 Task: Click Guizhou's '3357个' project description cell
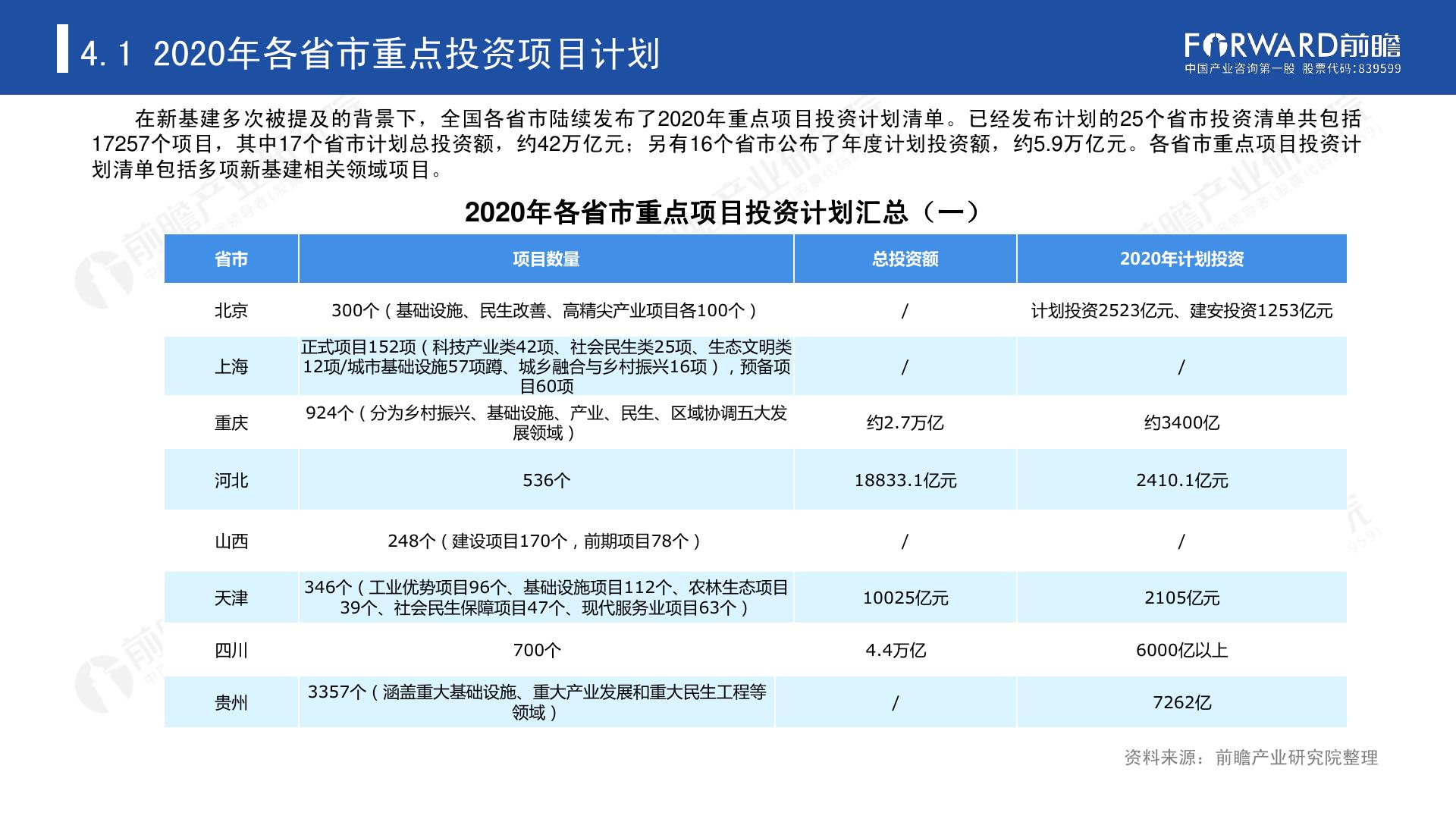(x=537, y=702)
